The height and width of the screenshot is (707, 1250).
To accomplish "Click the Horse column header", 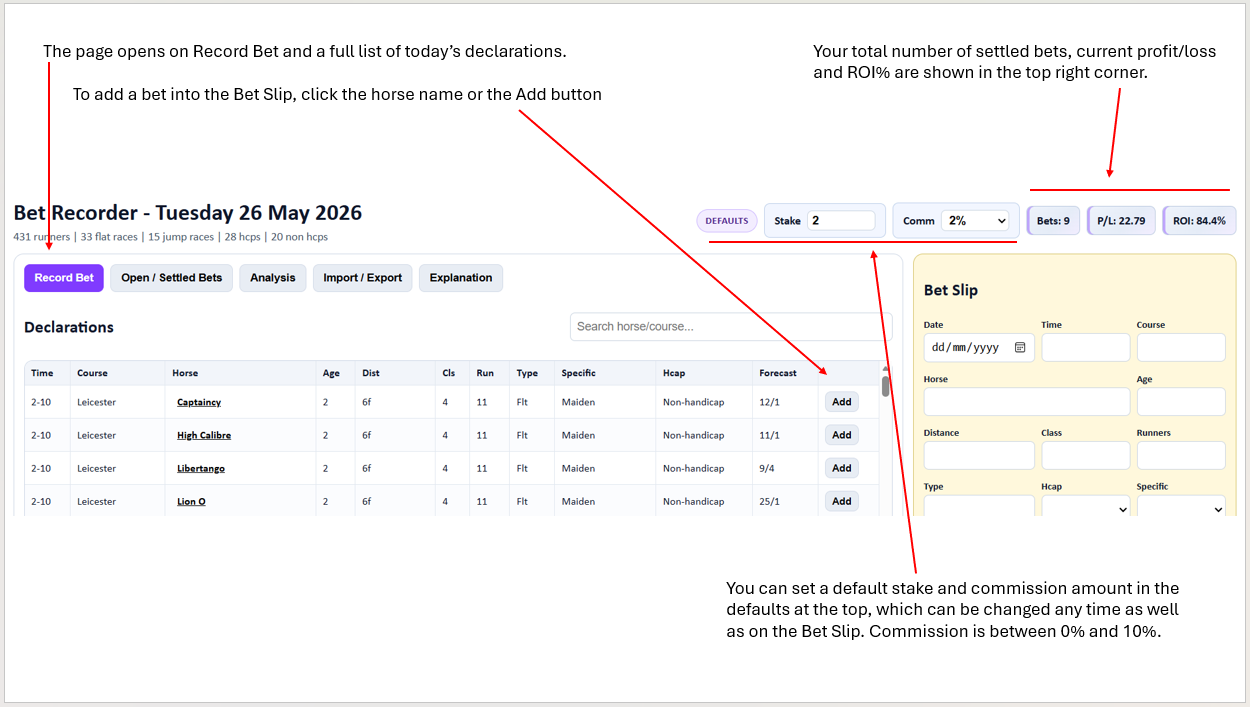I will [x=185, y=373].
